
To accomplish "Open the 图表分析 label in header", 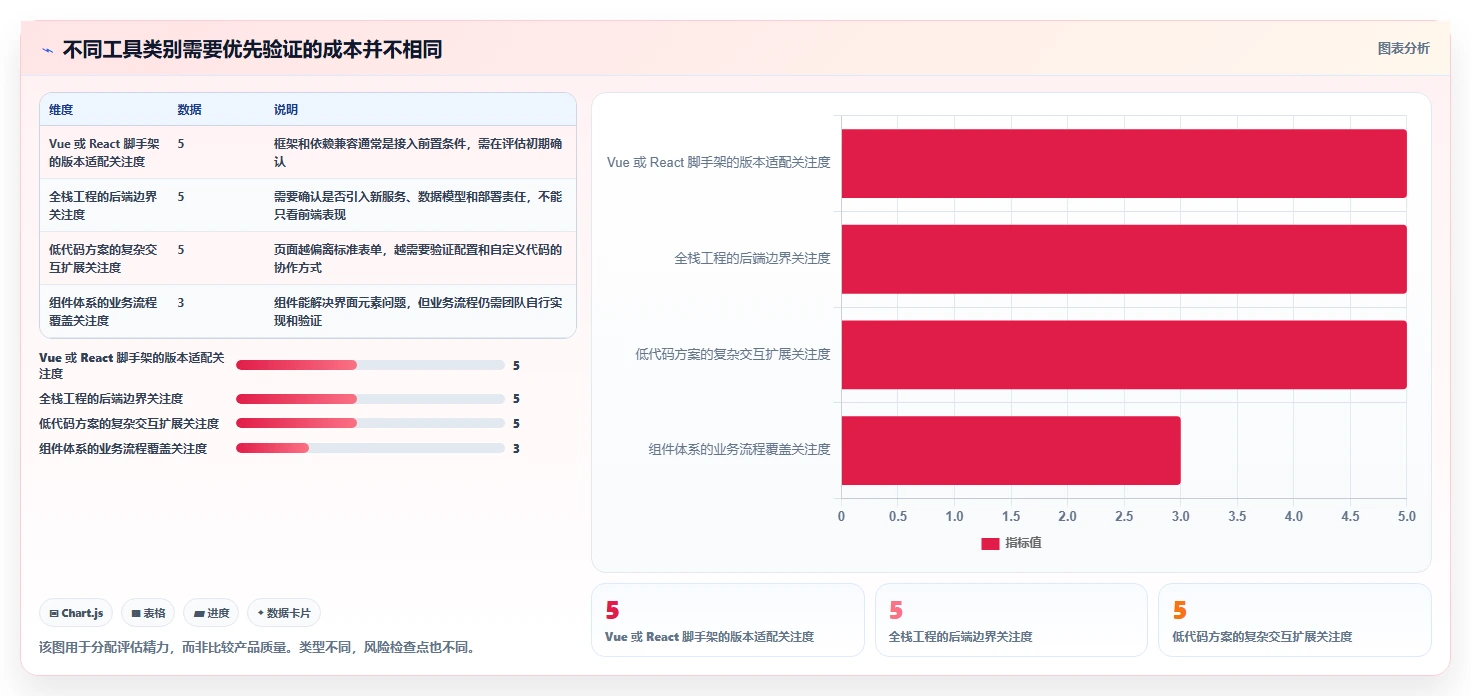I will [x=1403, y=48].
